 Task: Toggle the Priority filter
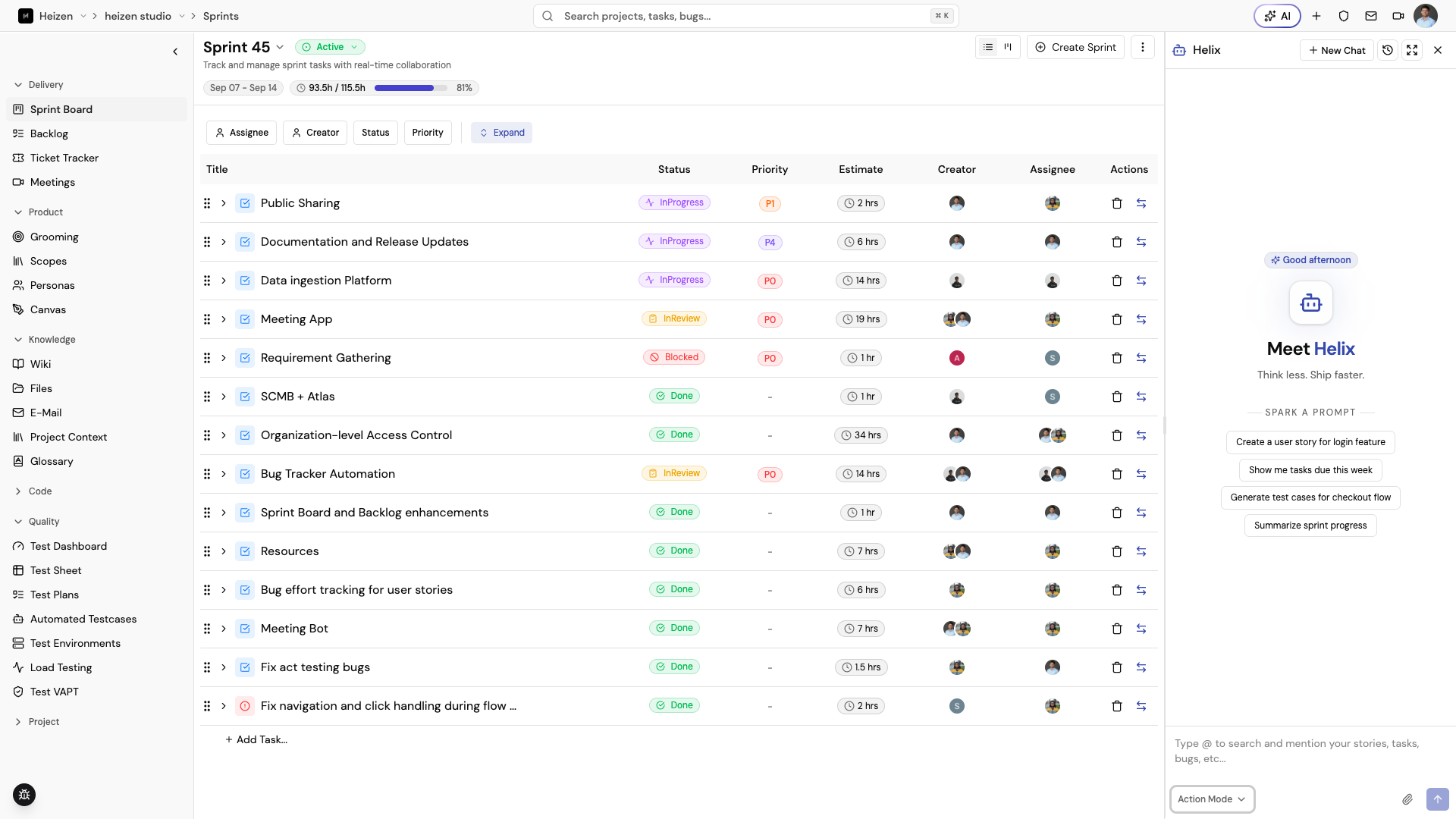428,133
